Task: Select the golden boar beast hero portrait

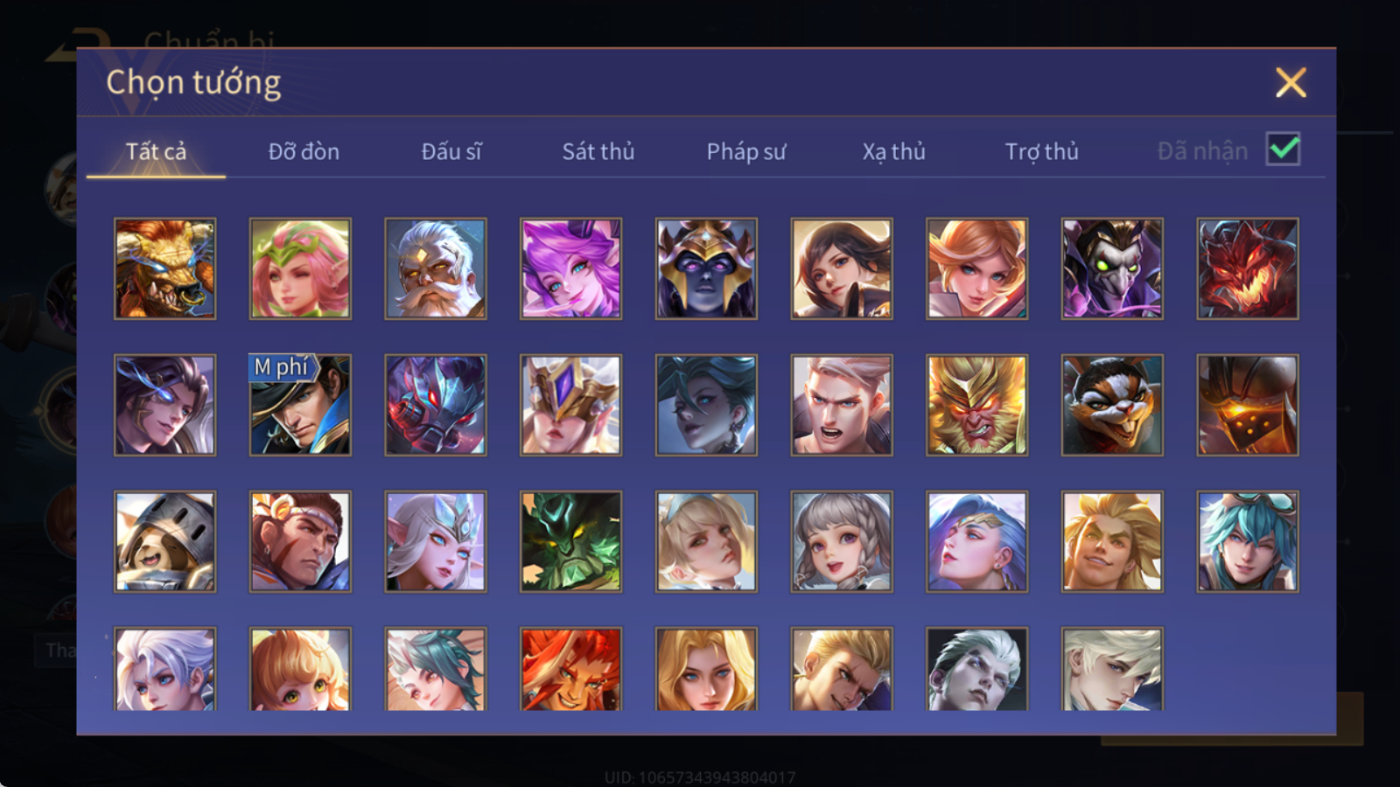Action: click(165, 269)
